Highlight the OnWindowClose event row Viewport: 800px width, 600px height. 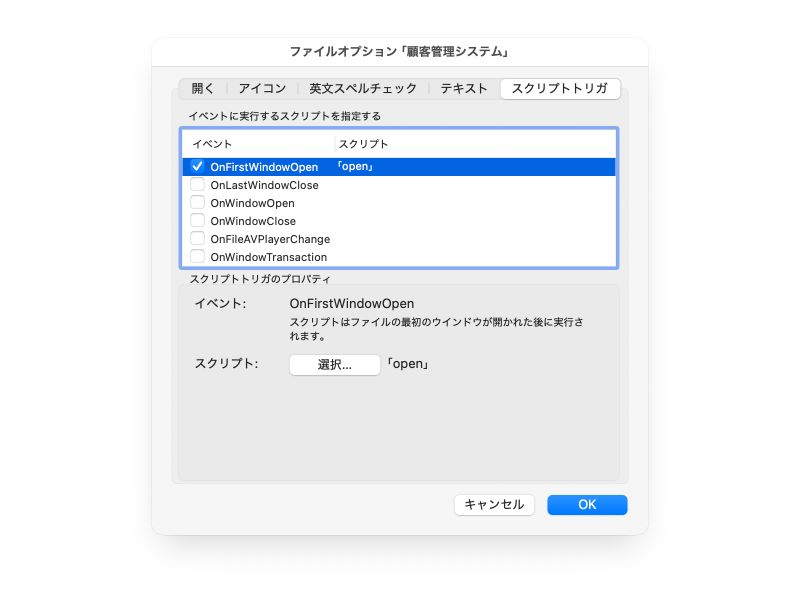253,221
